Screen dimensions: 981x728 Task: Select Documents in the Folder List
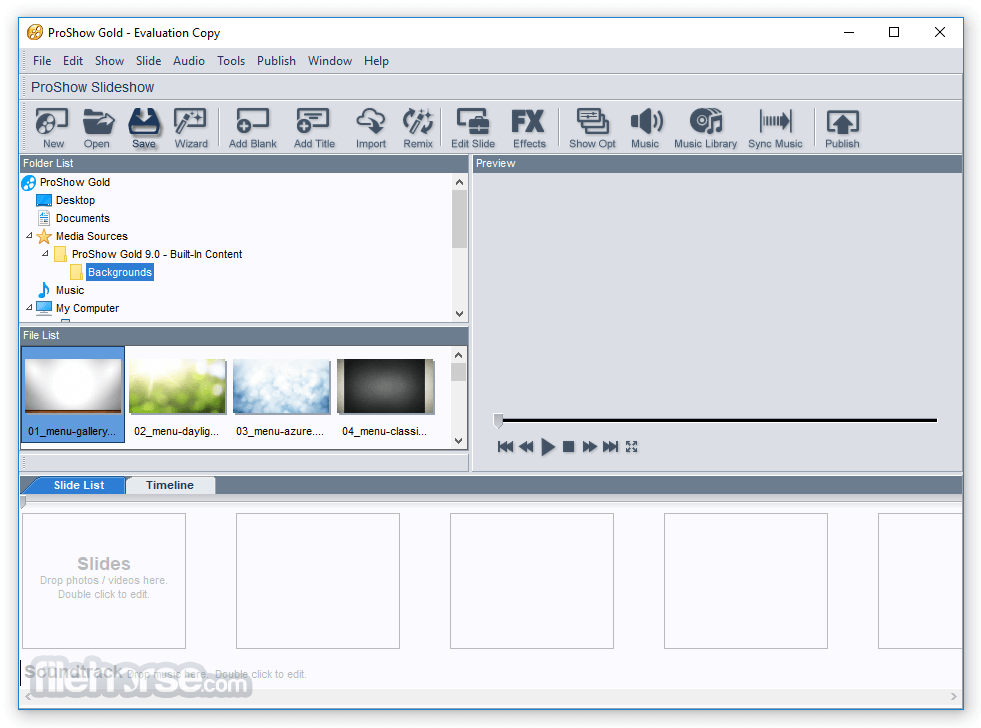(x=83, y=218)
